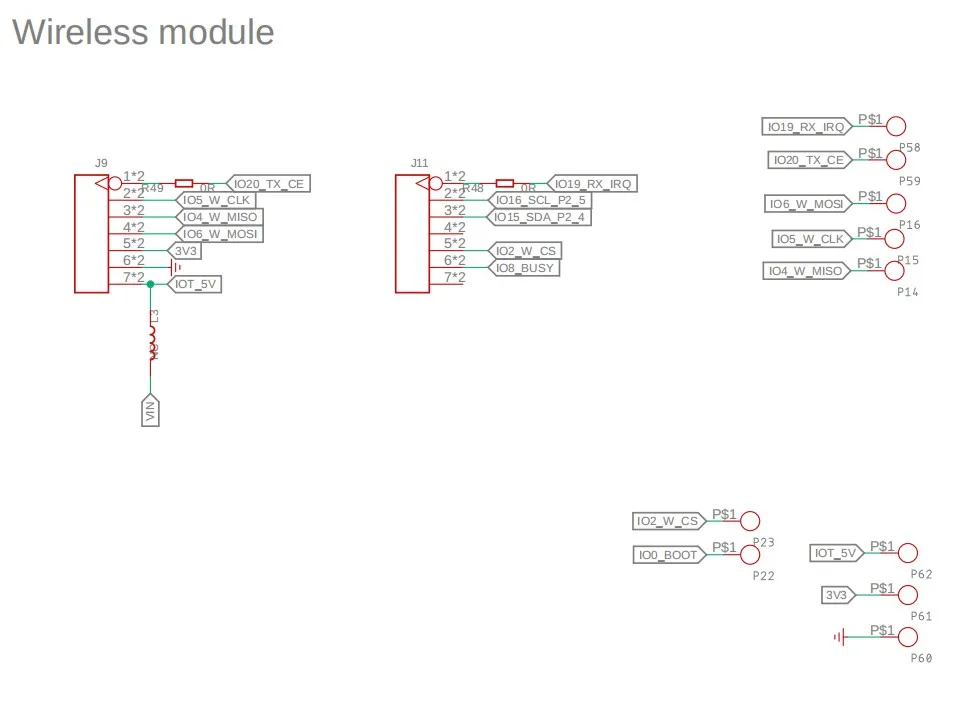The height and width of the screenshot is (705, 955).
Task: Click IO19_RX_IRQ label beside R48
Action: [592, 184]
